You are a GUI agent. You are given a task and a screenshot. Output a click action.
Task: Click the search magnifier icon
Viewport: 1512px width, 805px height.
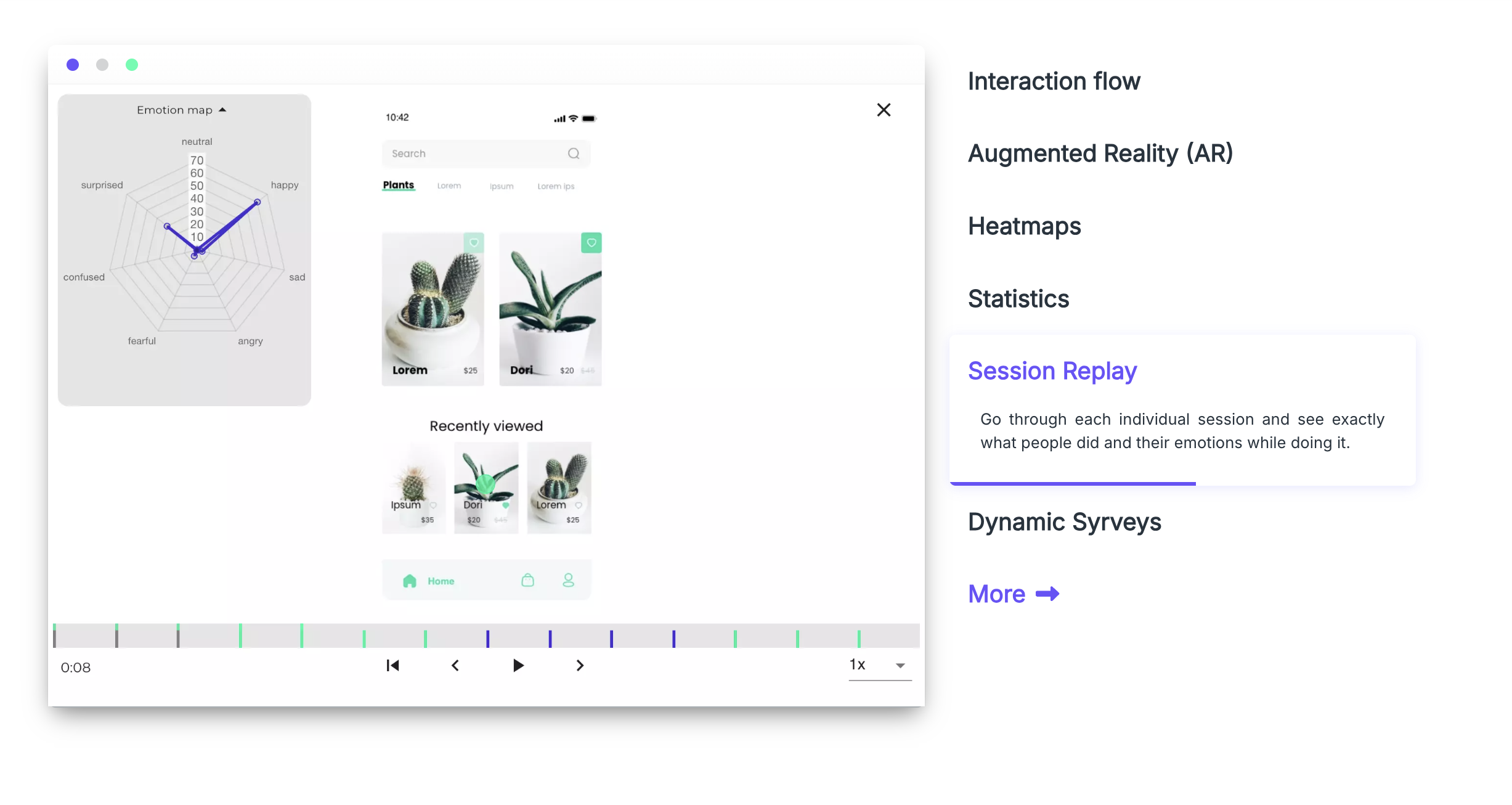(x=574, y=153)
